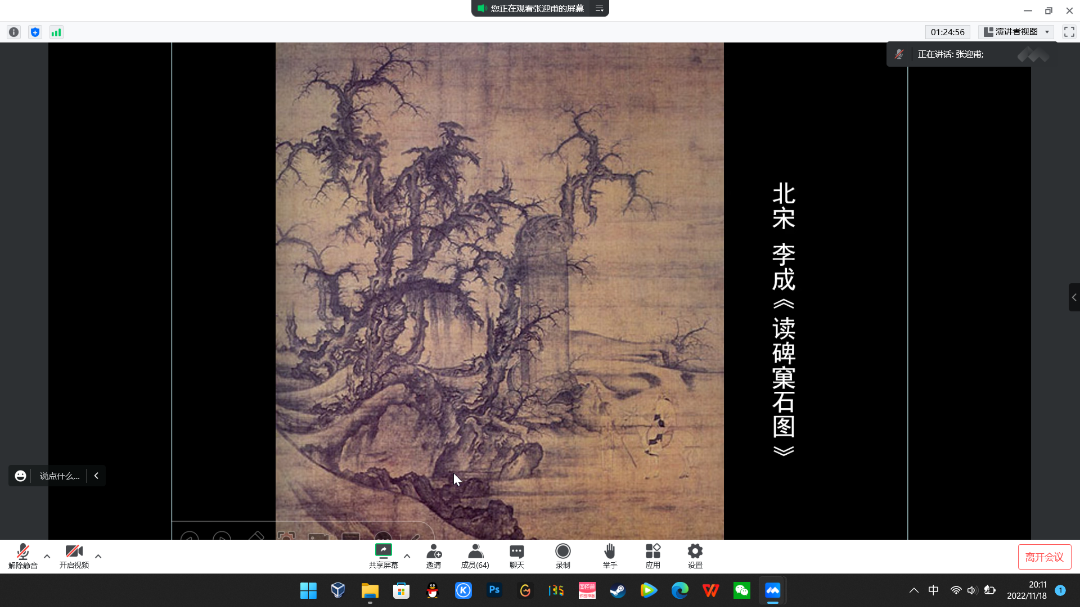
Task: Leave the meeting via 离开会议
Action: tap(1044, 557)
